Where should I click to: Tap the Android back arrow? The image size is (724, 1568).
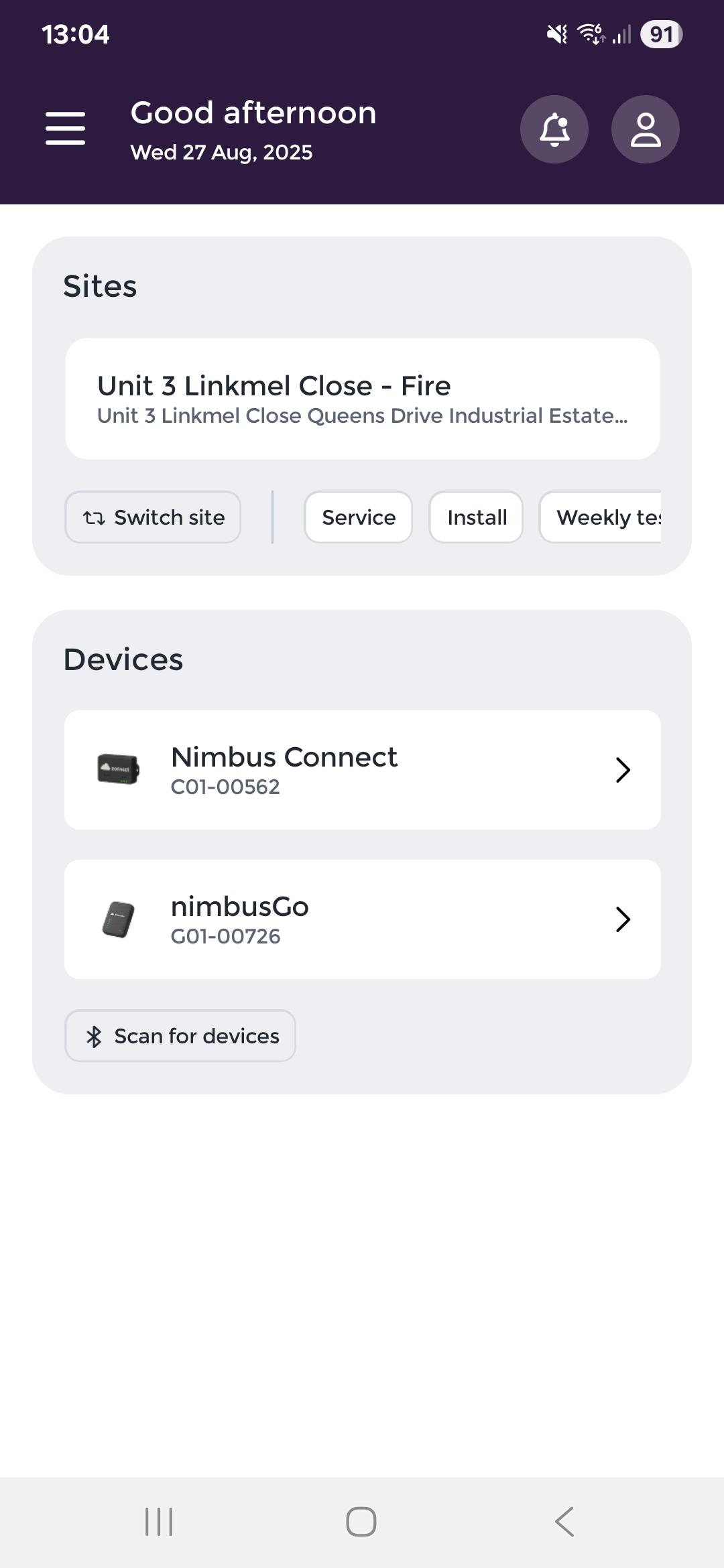(564, 1521)
